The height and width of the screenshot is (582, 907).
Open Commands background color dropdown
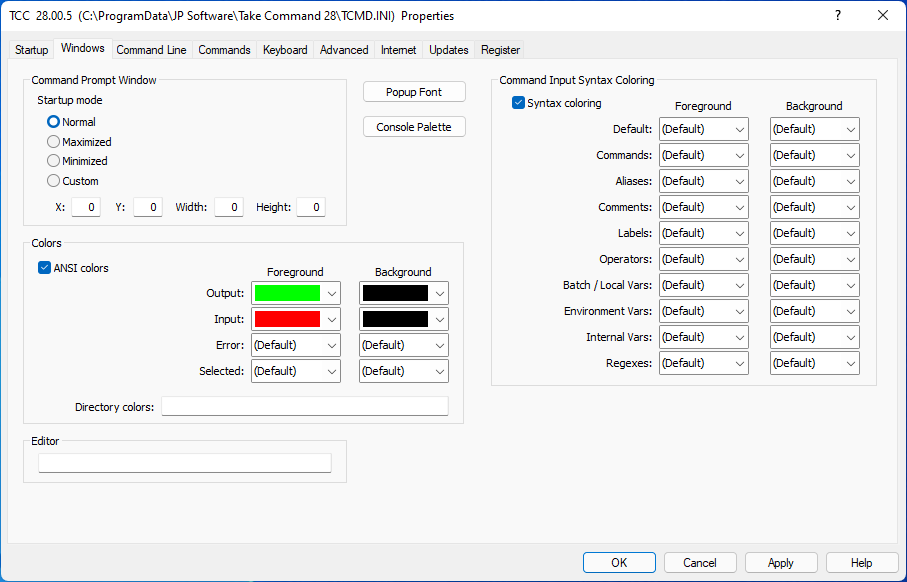click(x=814, y=155)
